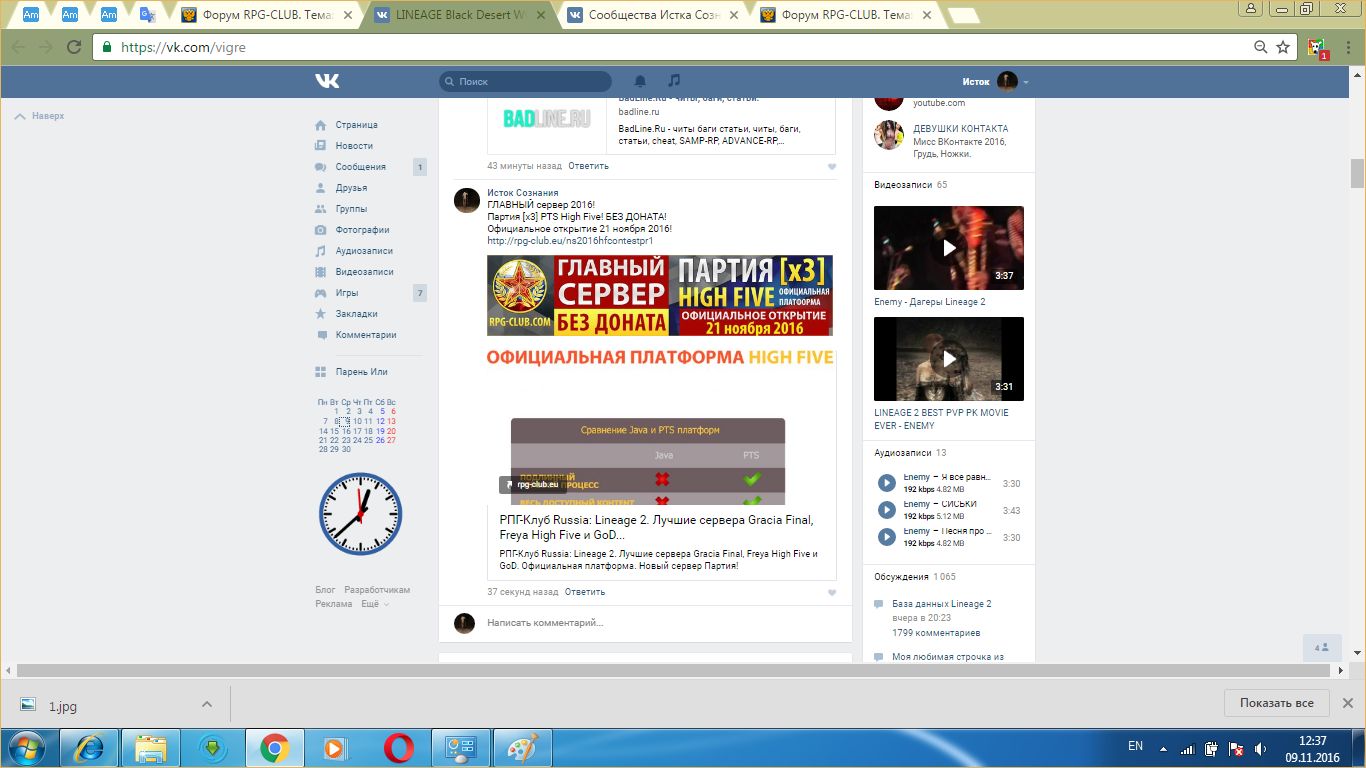Click Исток Сознания author name
This screenshot has width=1366, height=768.
522,192
